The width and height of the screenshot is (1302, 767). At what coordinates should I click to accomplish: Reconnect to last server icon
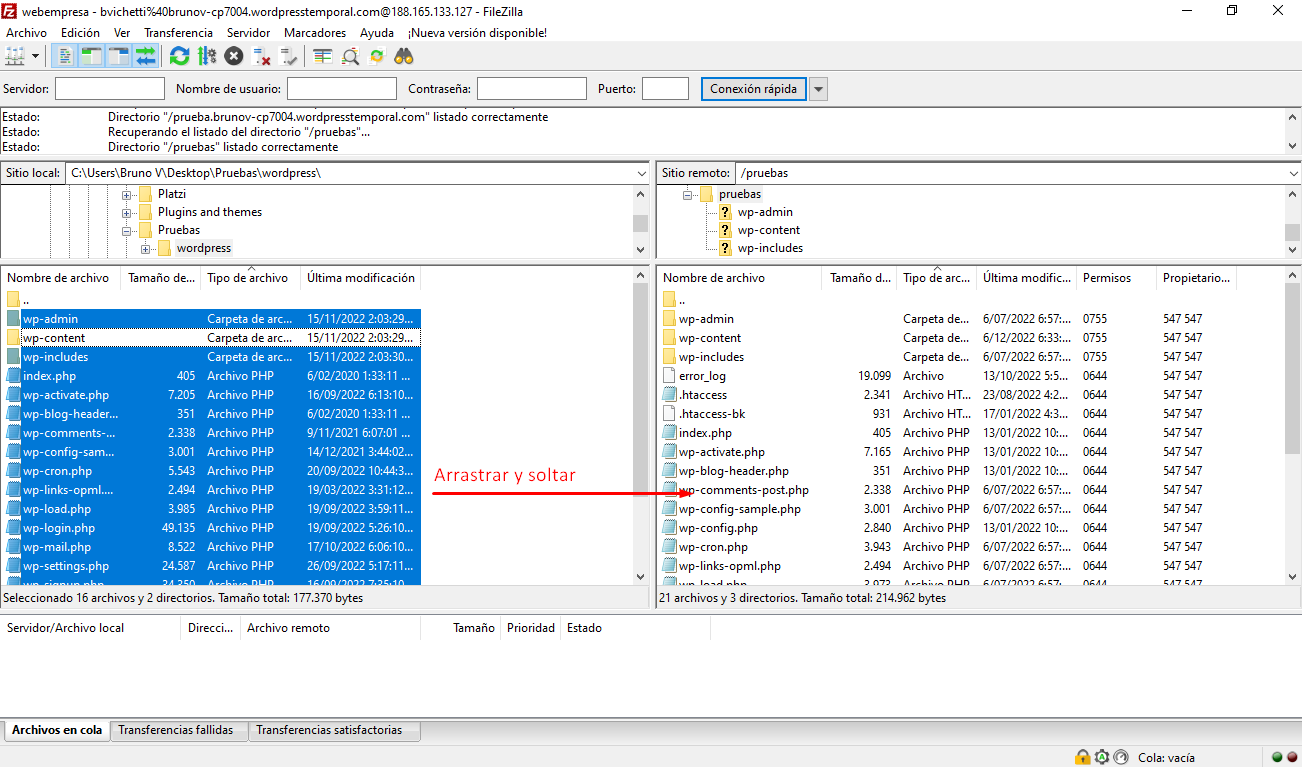(x=289, y=56)
